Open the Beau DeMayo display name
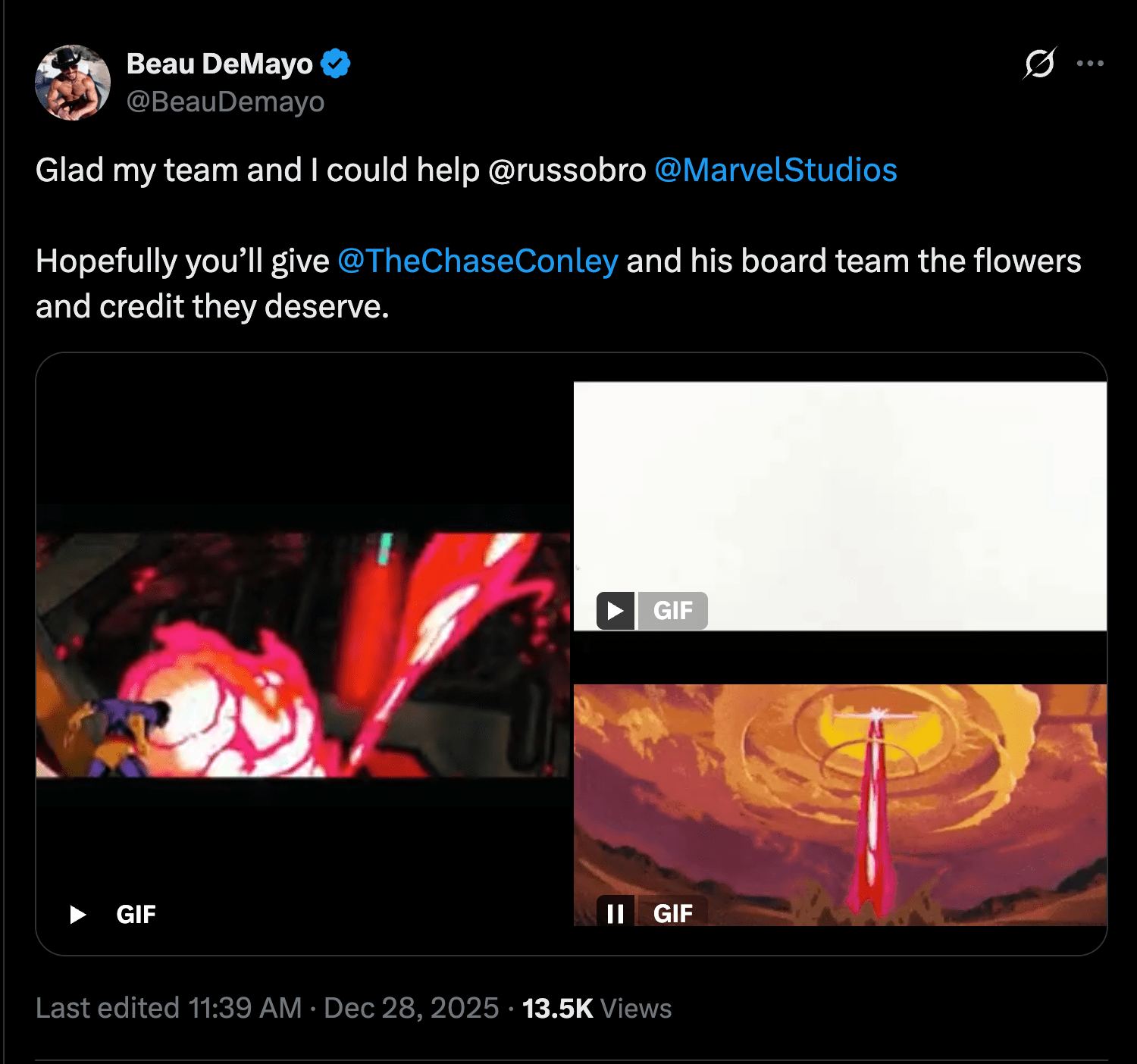Screen dimensions: 1137x1064 [x=219, y=64]
